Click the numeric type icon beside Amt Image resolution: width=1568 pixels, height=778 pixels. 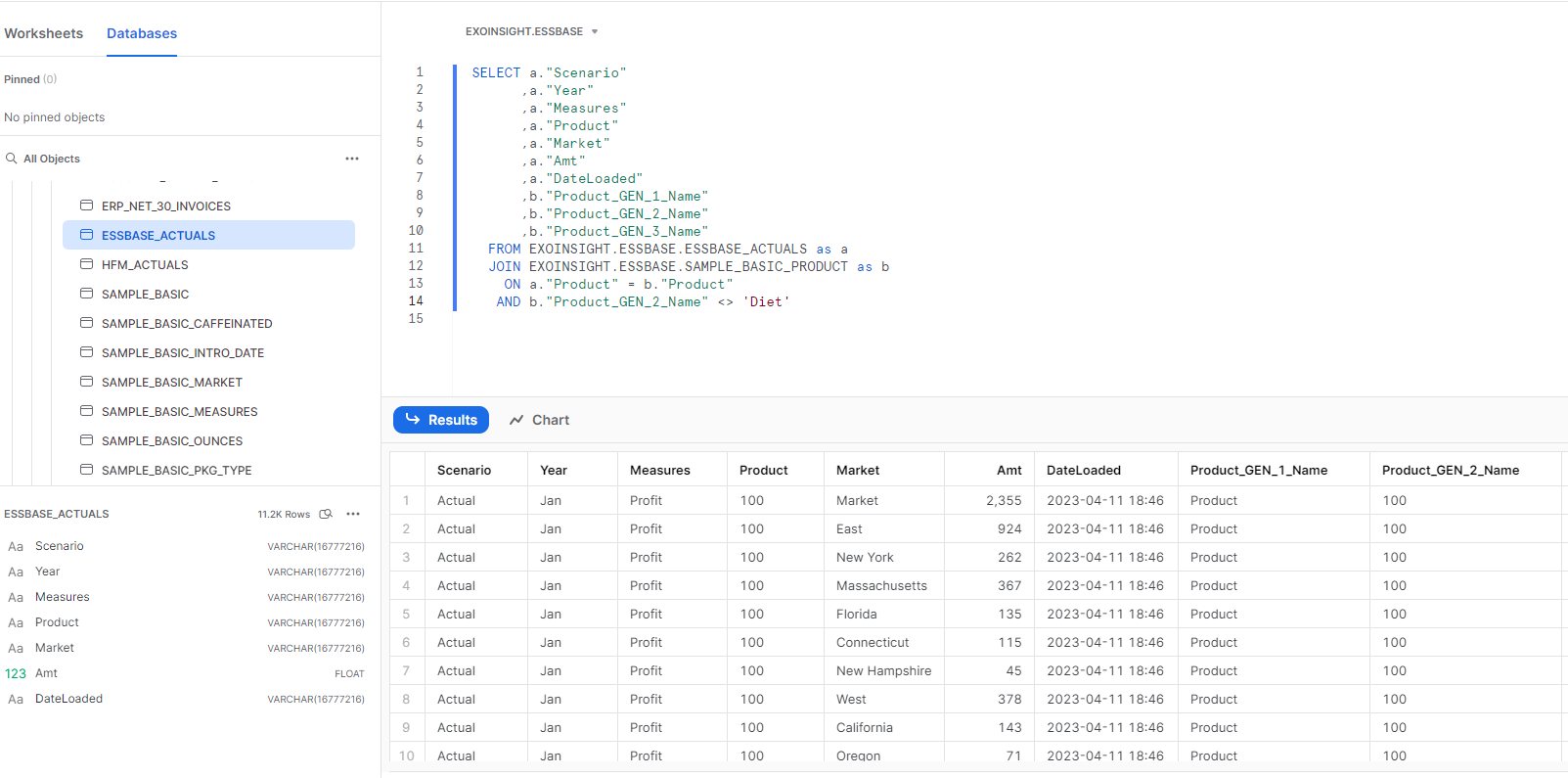pos(16,673)
